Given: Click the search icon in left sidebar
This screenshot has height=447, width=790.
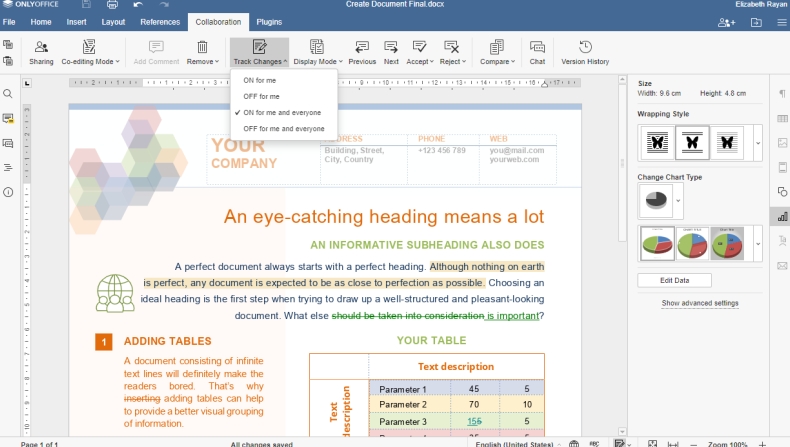Looking at the screenshot, I should (8, 93).
